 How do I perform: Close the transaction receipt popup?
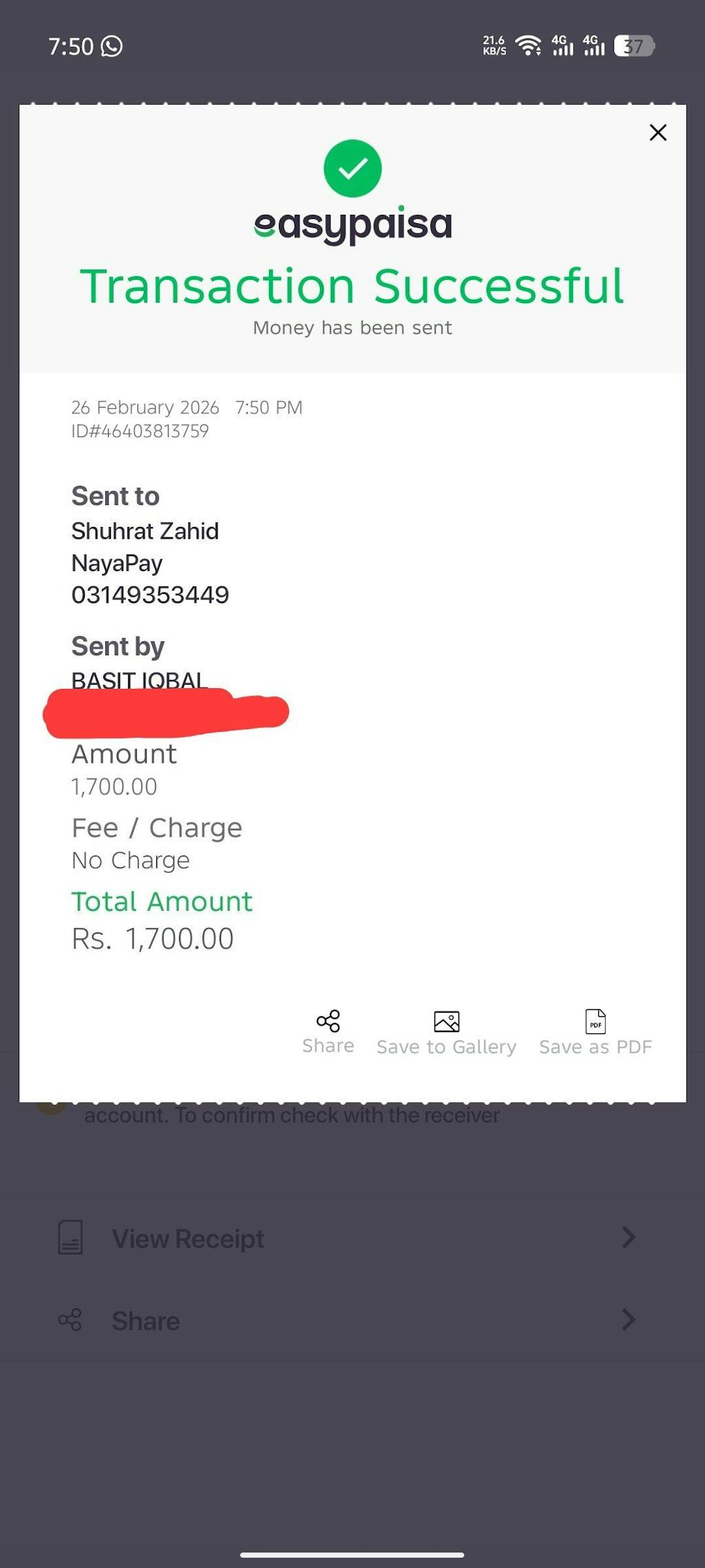pos(658,132)
